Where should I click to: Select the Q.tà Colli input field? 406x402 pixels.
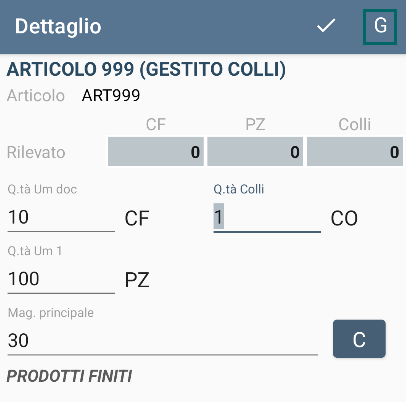click(267, 217)
